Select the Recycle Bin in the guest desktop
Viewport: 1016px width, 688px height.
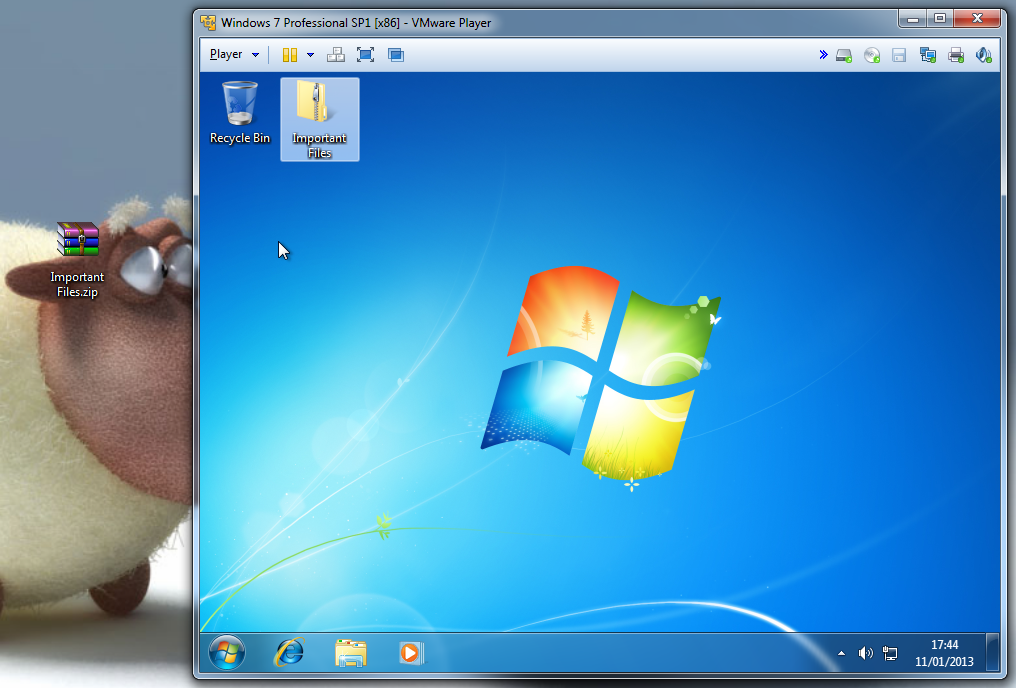[x=240, y=112]
